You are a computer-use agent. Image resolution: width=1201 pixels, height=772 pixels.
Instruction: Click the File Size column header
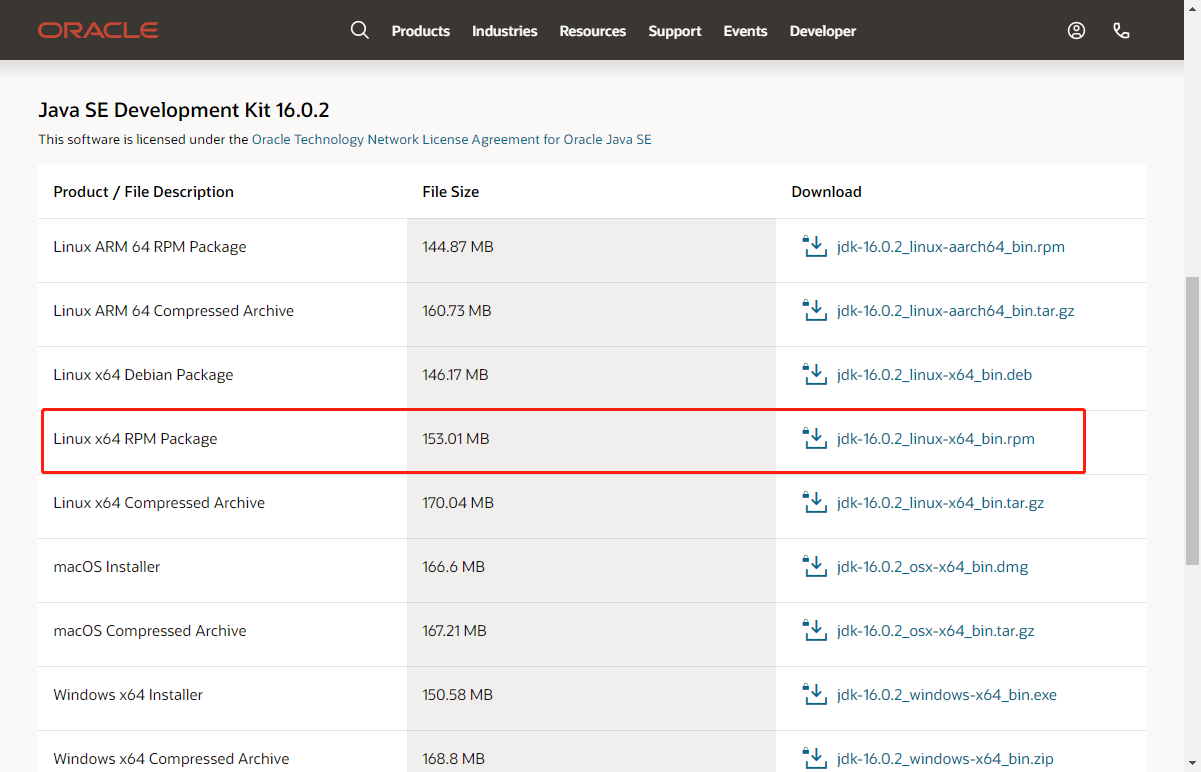(x=450, y=192)
